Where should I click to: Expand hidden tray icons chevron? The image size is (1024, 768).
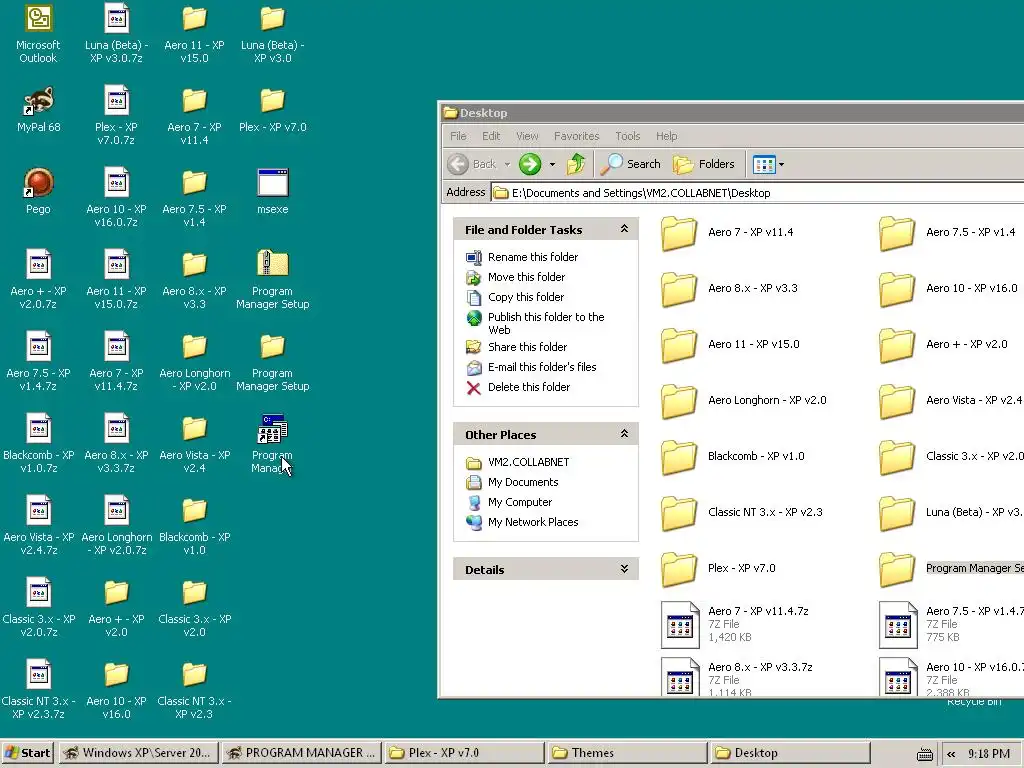click(952, 754)
